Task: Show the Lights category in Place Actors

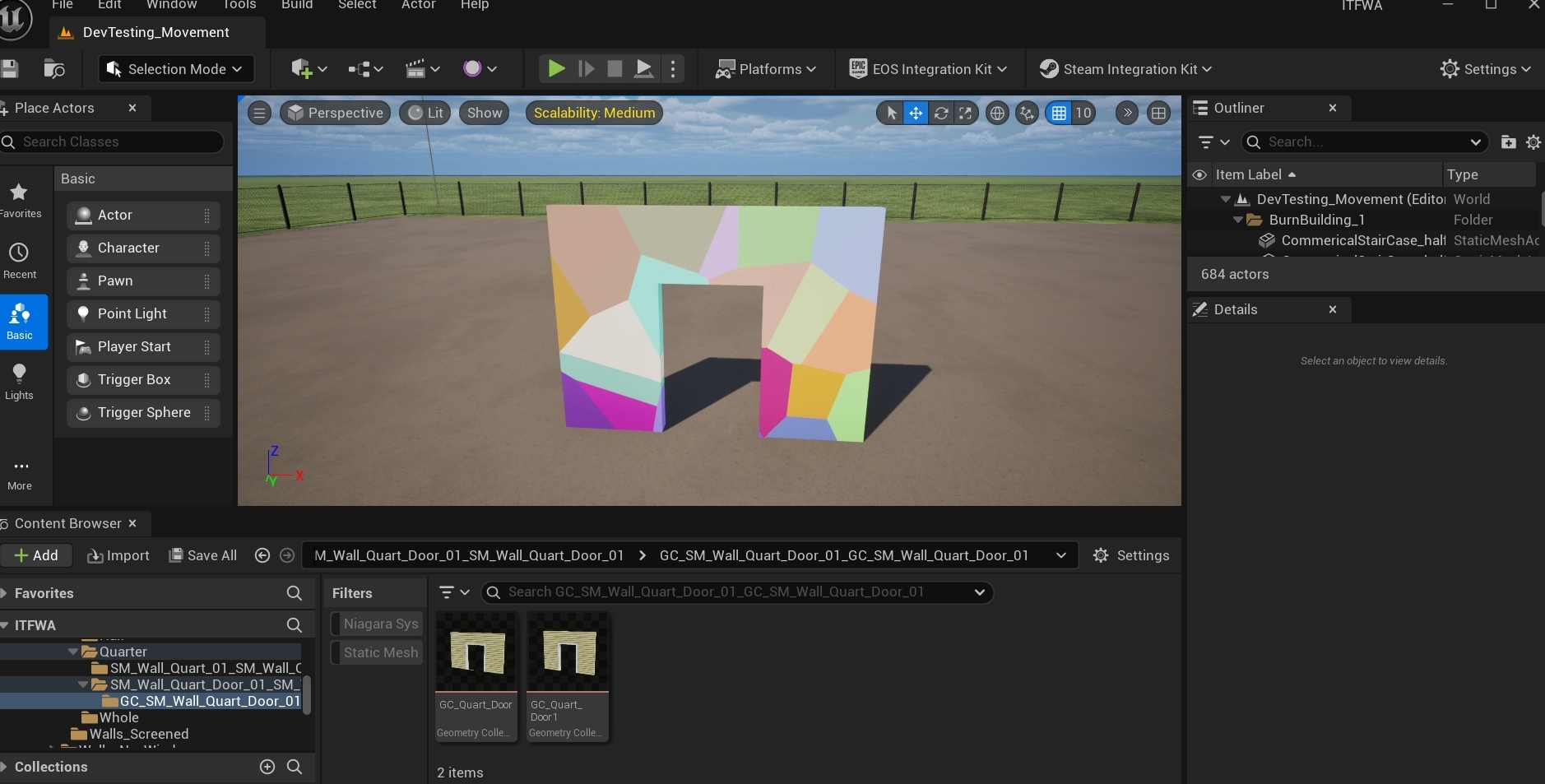Action: point(20,382)
